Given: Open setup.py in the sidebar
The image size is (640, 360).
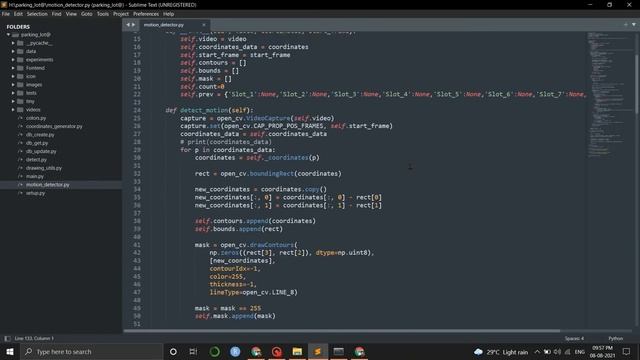Looking at the screenshot, I should pos(36,193).
